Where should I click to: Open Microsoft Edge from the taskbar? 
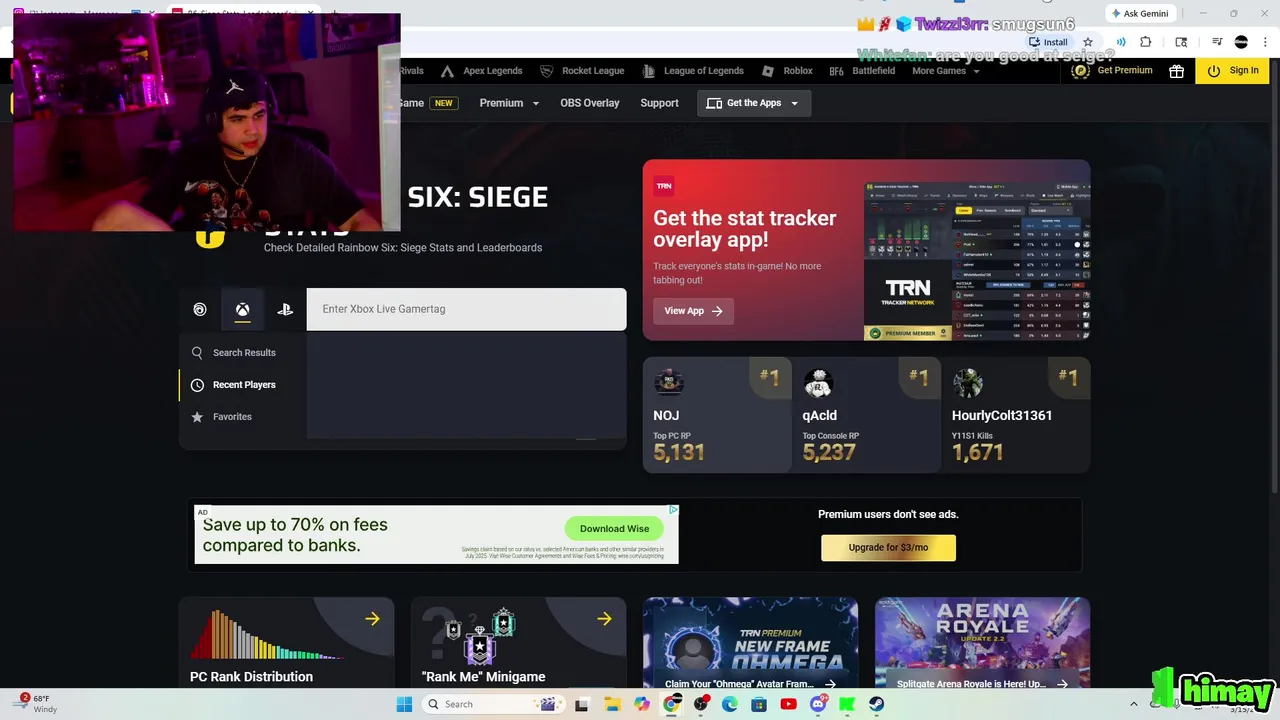[x=730, y=704]
